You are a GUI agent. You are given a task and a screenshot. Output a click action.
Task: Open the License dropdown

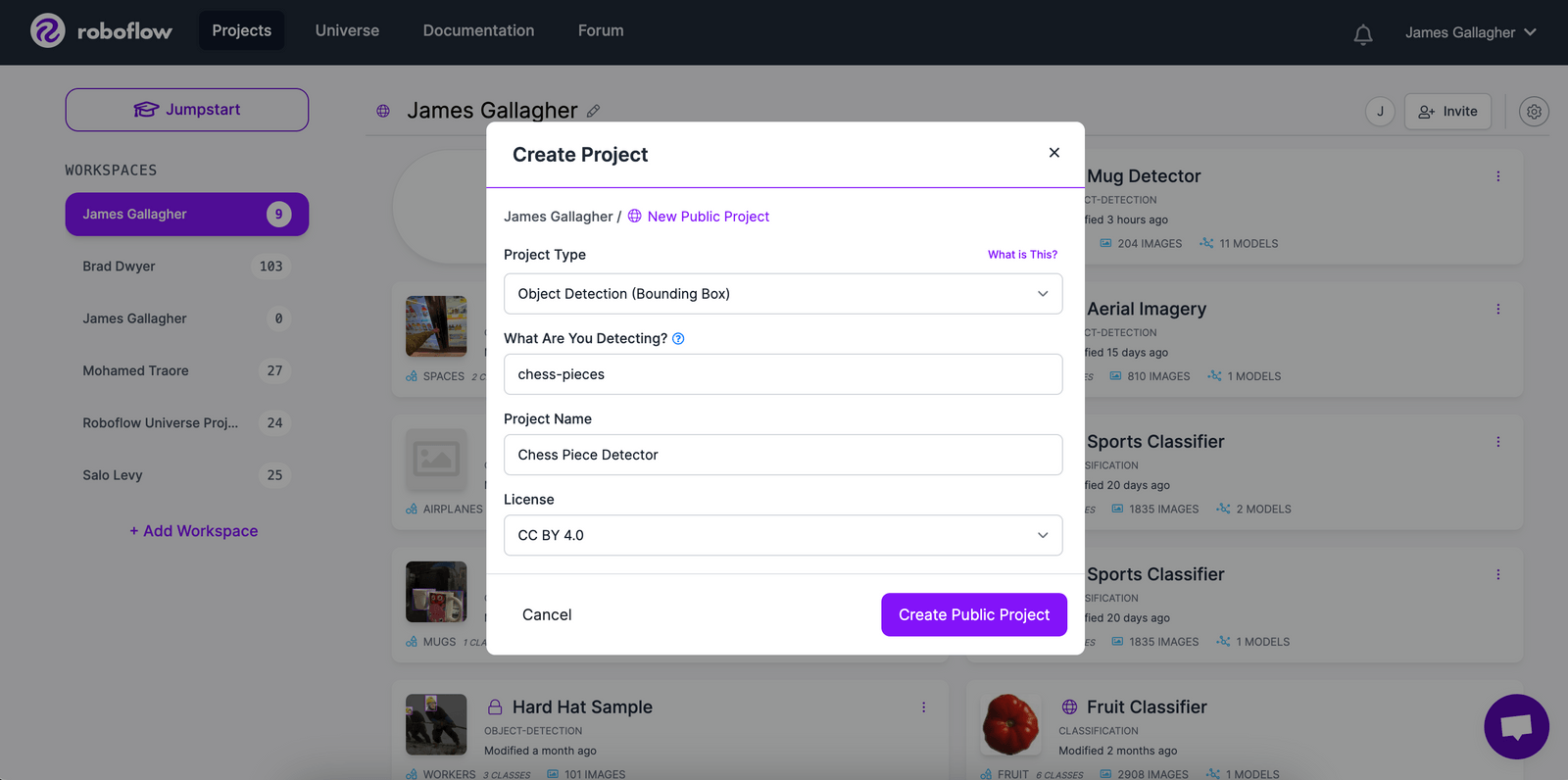(x=783, y=535)
